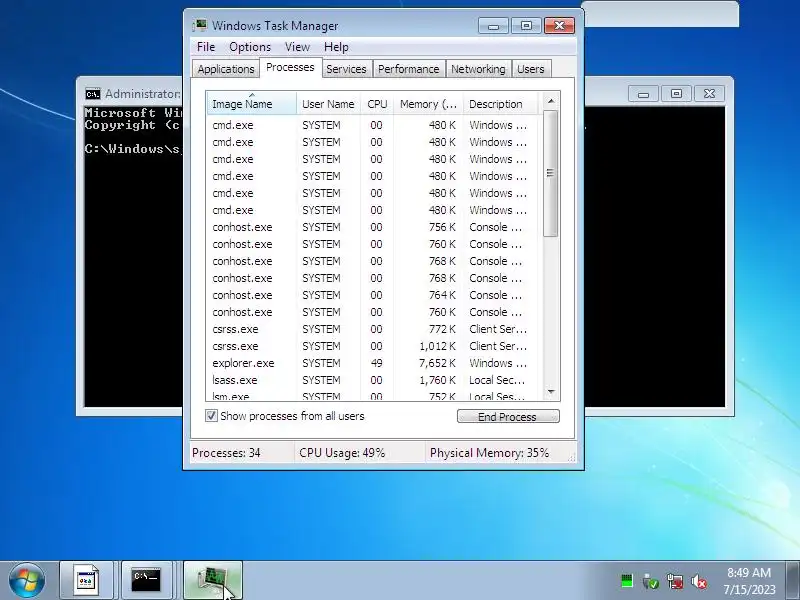The height and width of the screenshot is (600, 800).
Task: Minimize the Command Prompt window
Action: tap(643, 94)
